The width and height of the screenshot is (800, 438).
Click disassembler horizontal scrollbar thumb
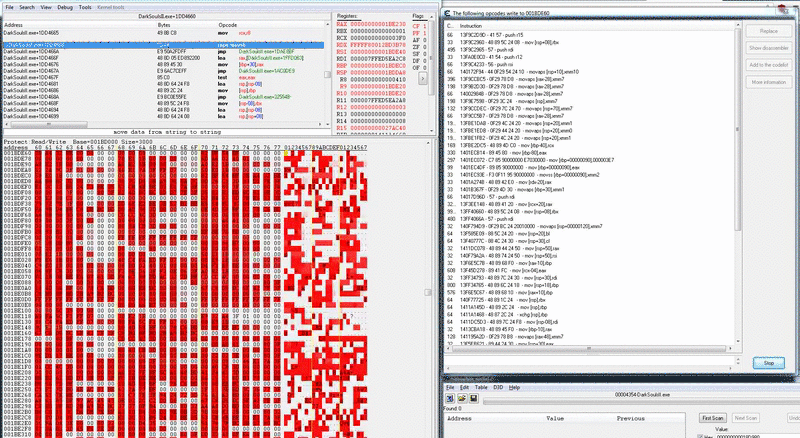[x=49, y=124]
